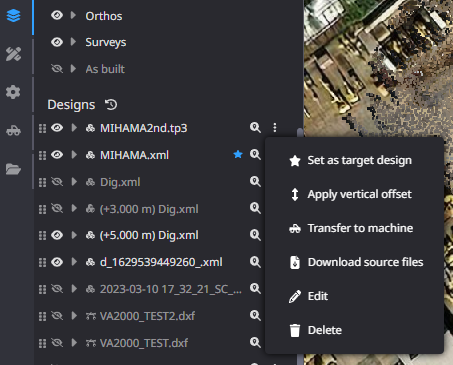Click the drag handle of VA2000_TEST2.dxf
453x365 pixels.
pyautogui.click(x=42, y=316)
